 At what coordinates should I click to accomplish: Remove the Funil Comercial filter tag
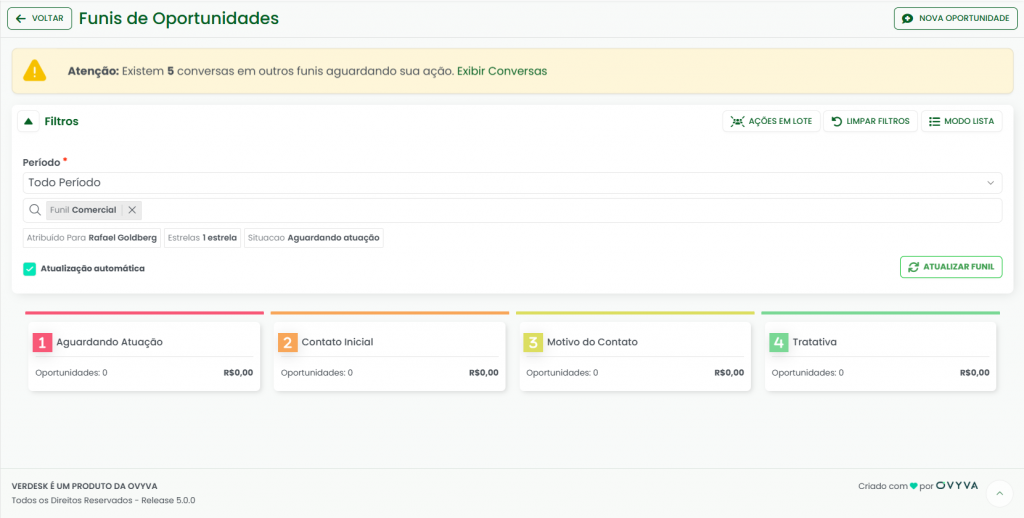[132, 210]
